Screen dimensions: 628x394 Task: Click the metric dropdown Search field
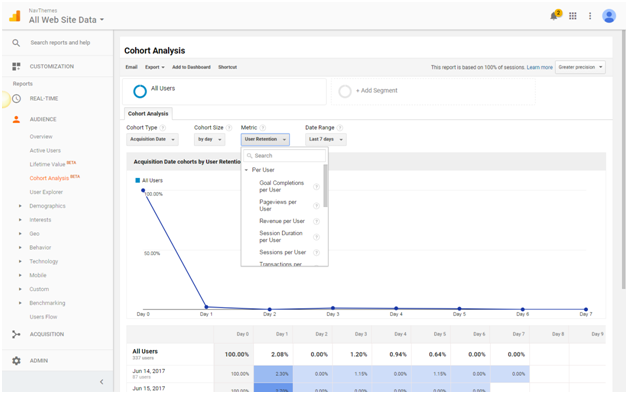coord(284,156)
